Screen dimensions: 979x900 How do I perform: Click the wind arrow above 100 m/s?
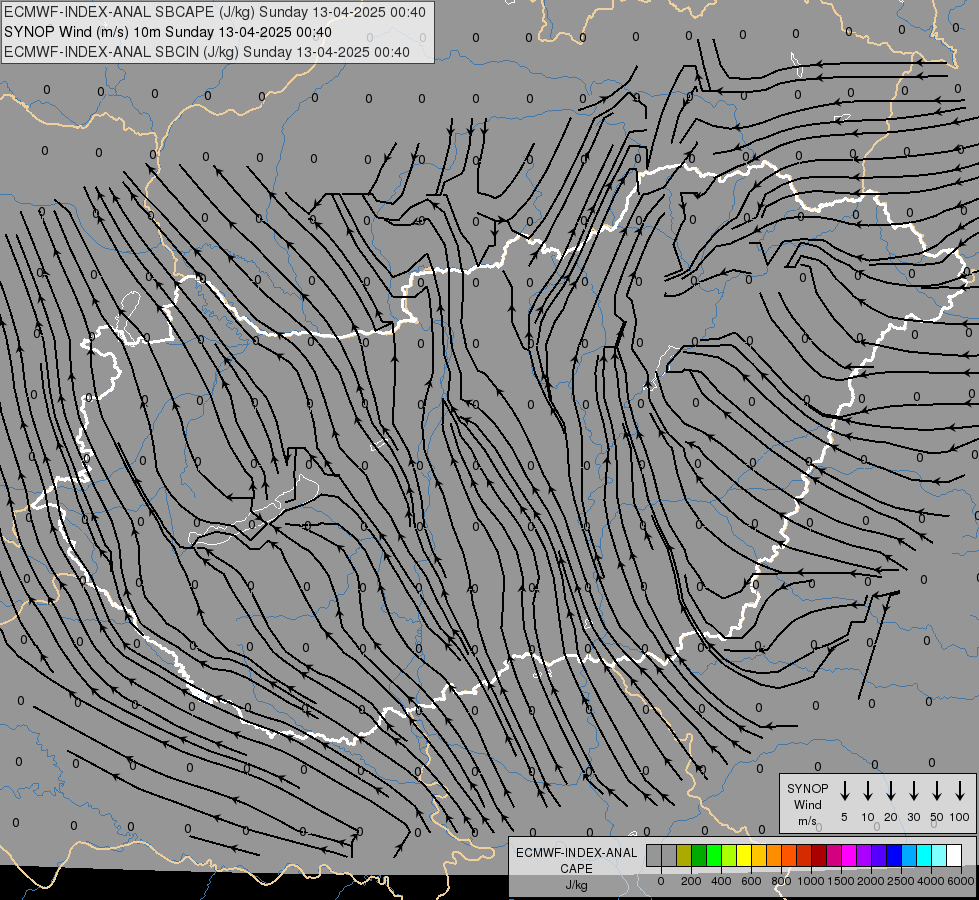point(960,790)
